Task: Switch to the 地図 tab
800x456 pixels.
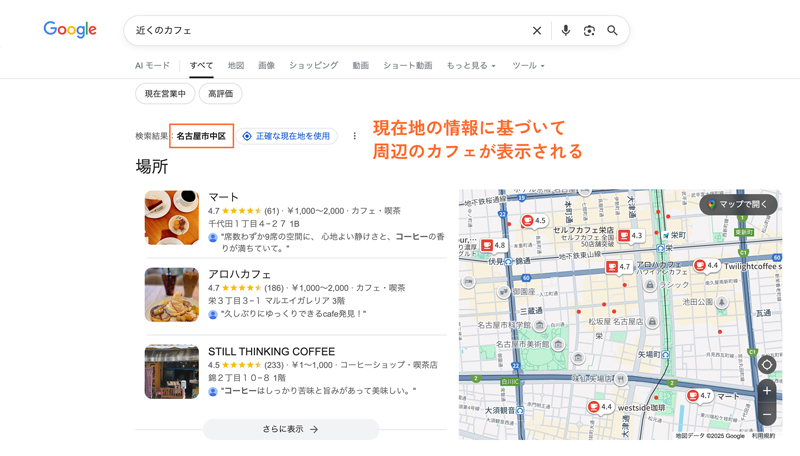Action: 236,66
